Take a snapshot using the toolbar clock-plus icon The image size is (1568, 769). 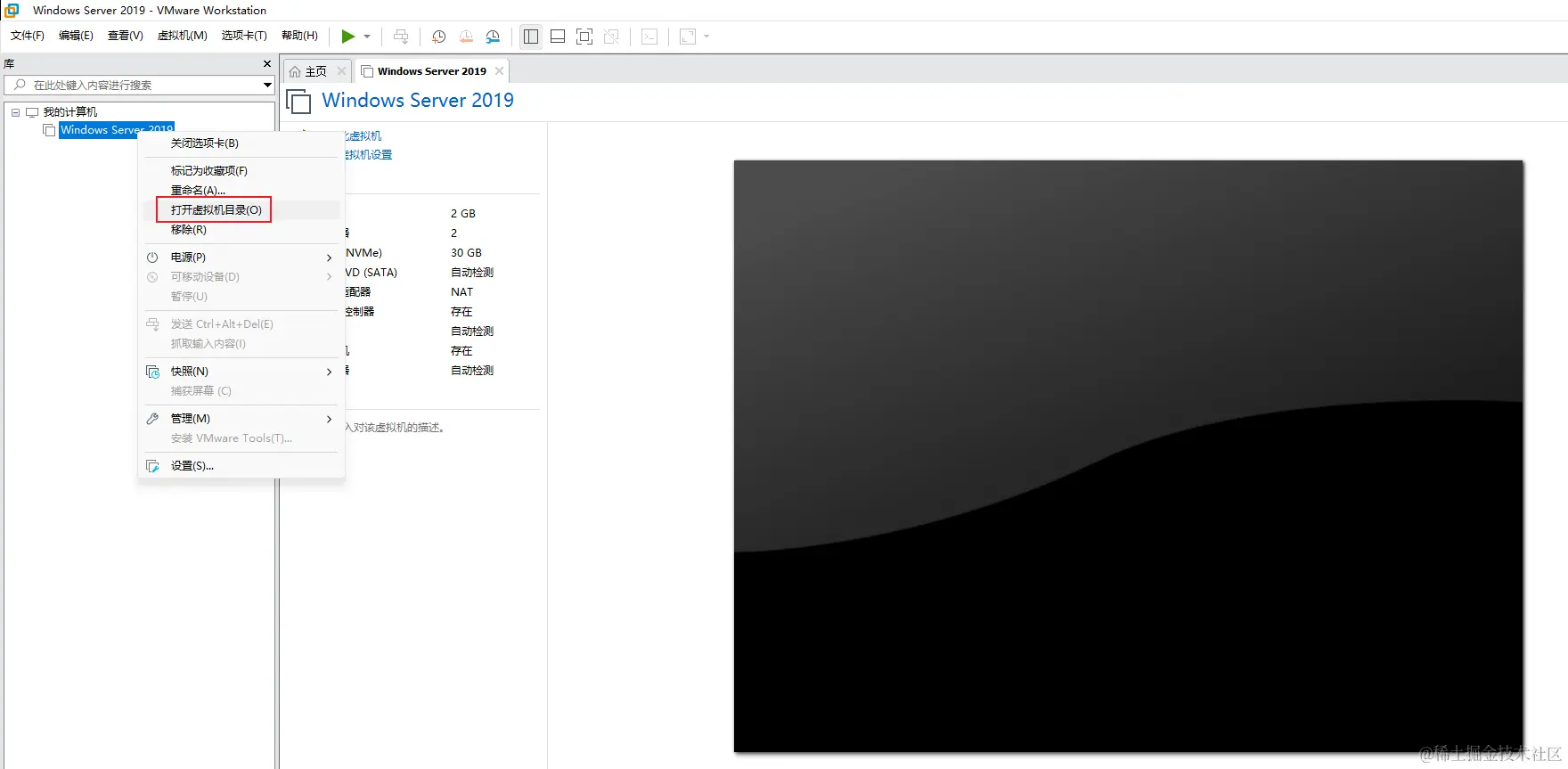pyautogui.click(x=439, y=37)
